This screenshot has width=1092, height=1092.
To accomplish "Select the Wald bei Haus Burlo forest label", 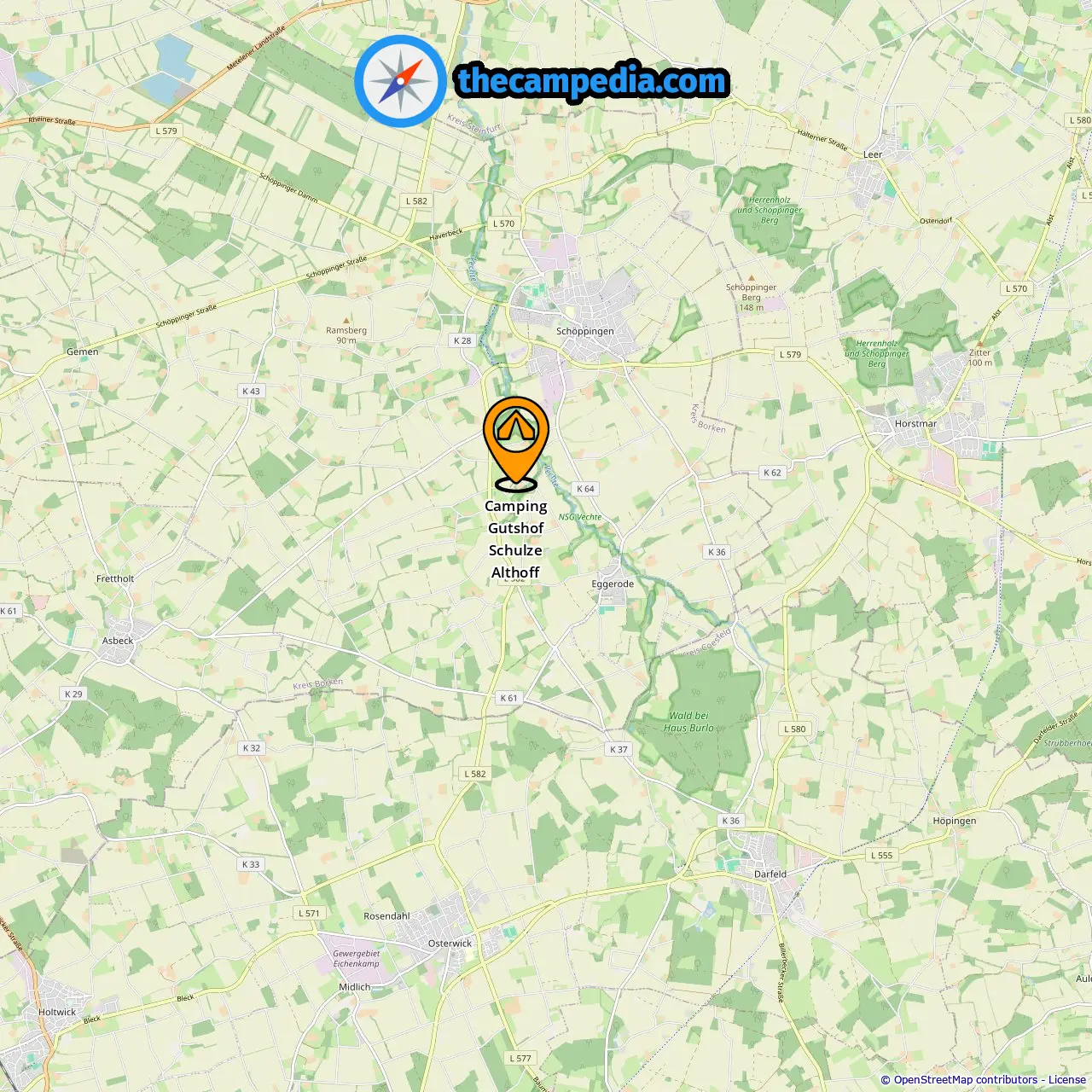I will click(x=689, y=722).
